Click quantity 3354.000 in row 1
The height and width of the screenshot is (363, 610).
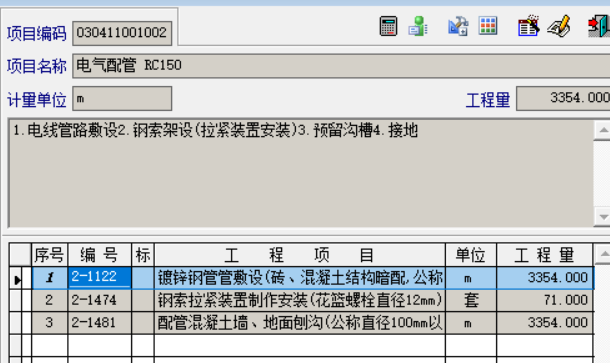coord(545,278)
